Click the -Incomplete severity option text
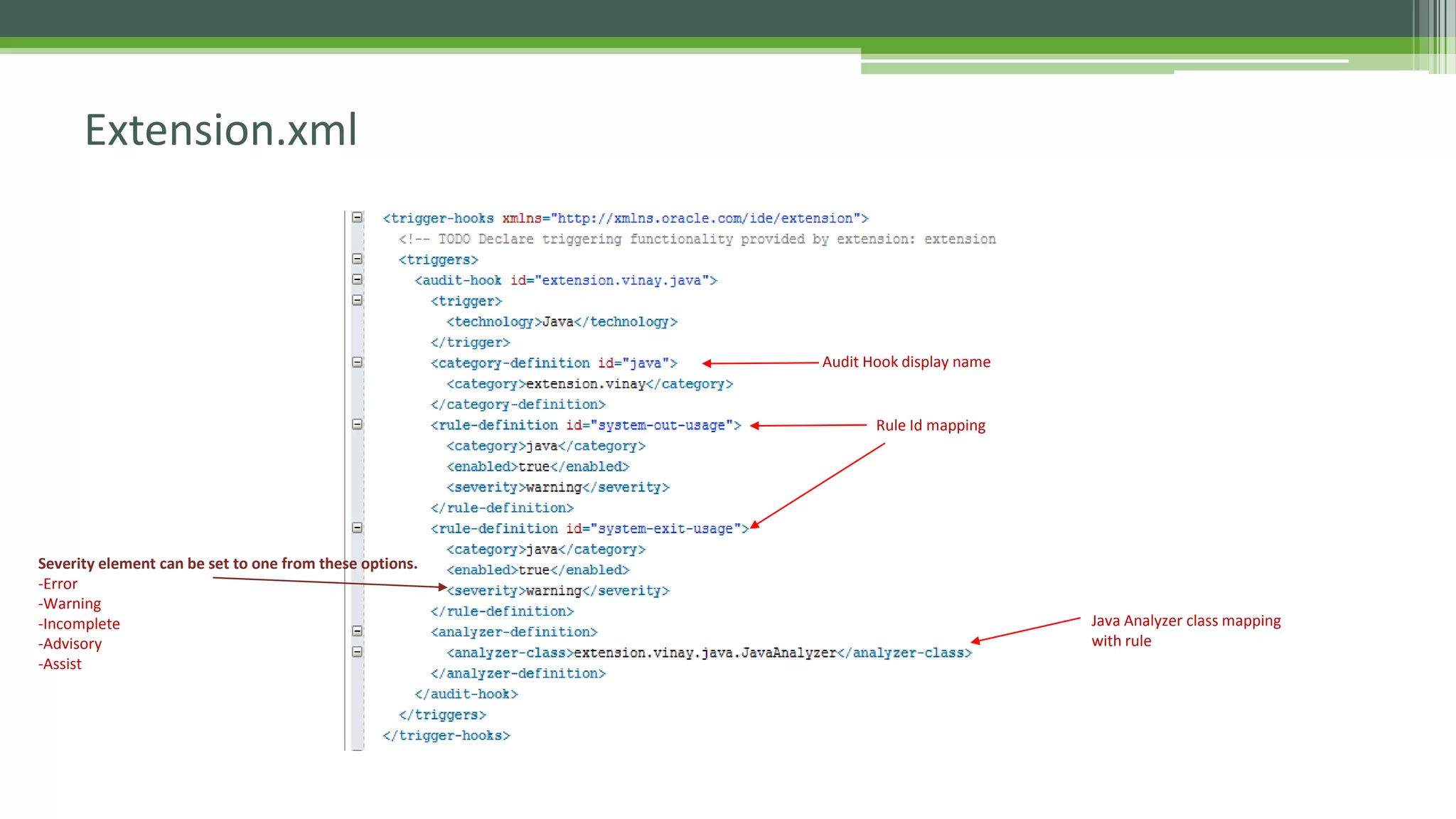Viewport: 1456px width, 819px height. point(79,623)
